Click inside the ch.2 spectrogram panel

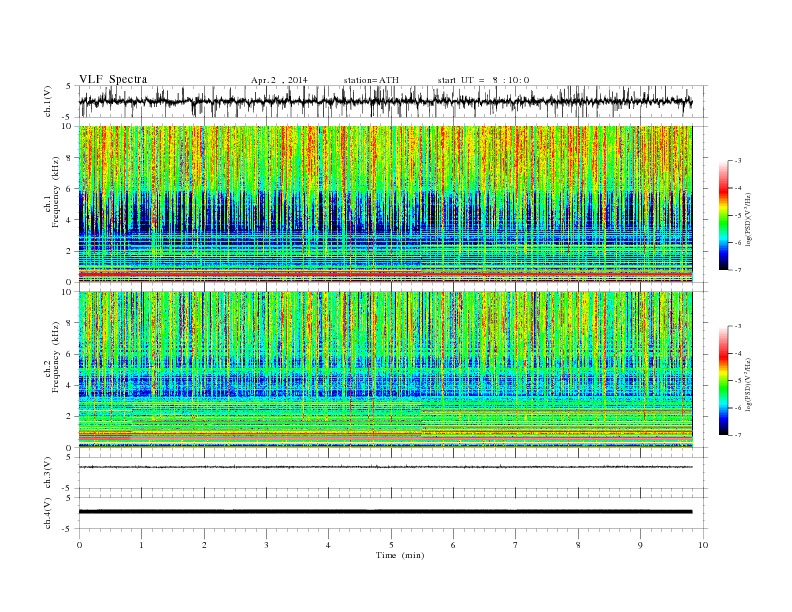point(385,369)
